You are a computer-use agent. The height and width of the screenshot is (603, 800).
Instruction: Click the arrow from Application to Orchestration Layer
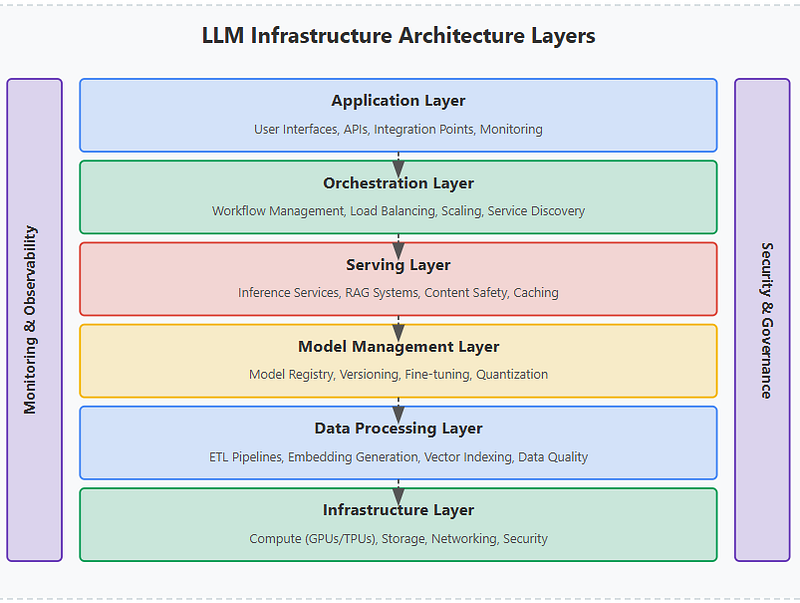(398, 158)
